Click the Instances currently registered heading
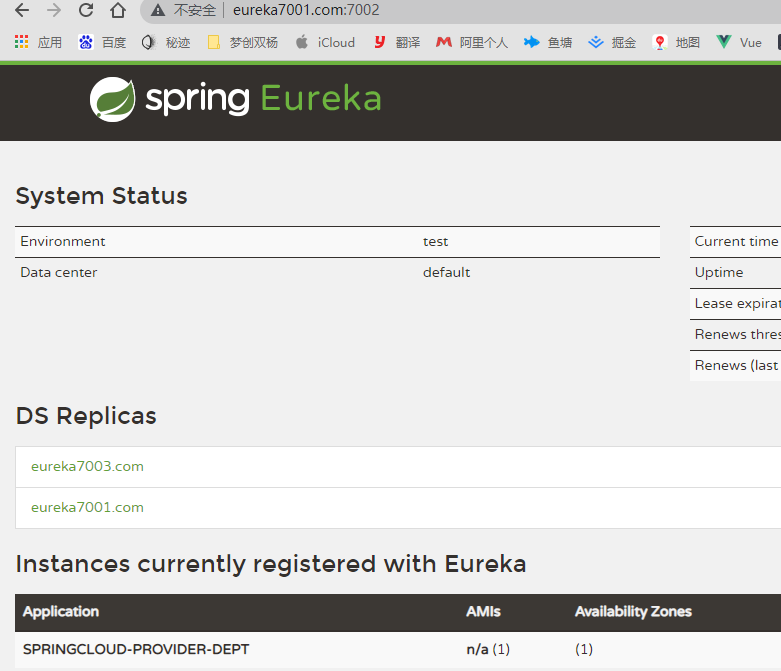 pos(271,564)
